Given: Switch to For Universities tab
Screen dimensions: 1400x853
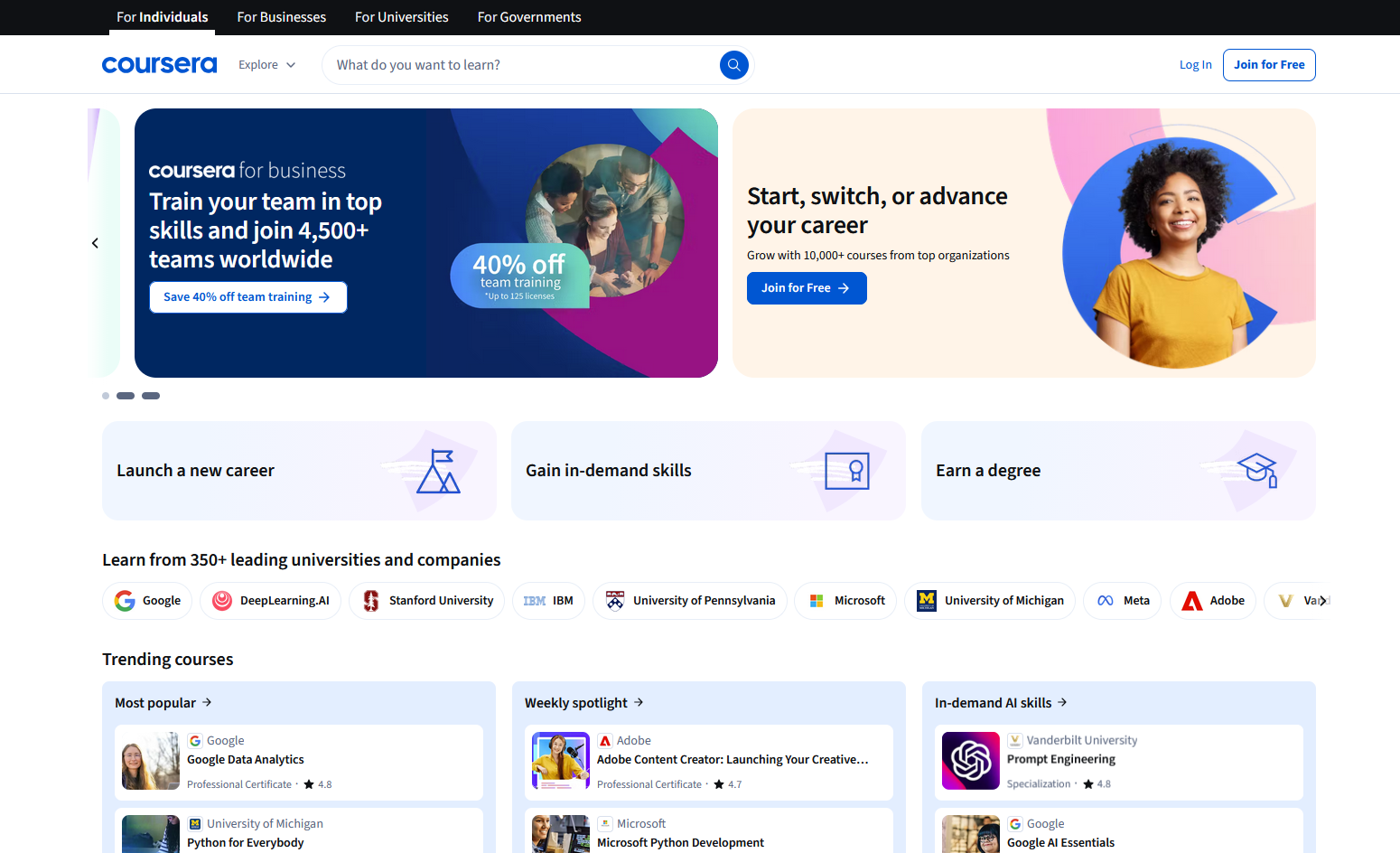Looking at the screenshot, I should 402,17.
